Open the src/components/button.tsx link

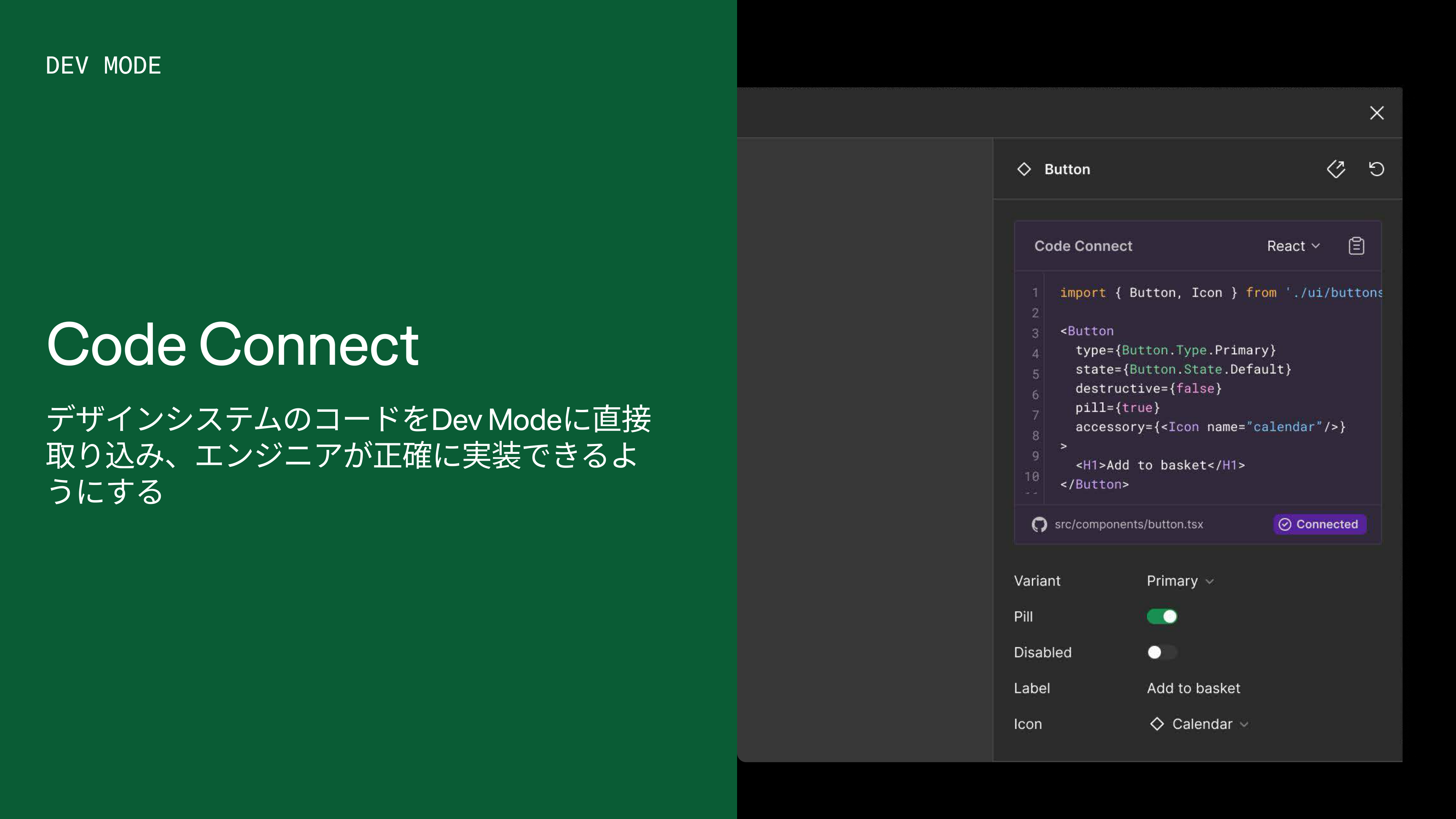pyautogui.click(x=1128, y=524)
